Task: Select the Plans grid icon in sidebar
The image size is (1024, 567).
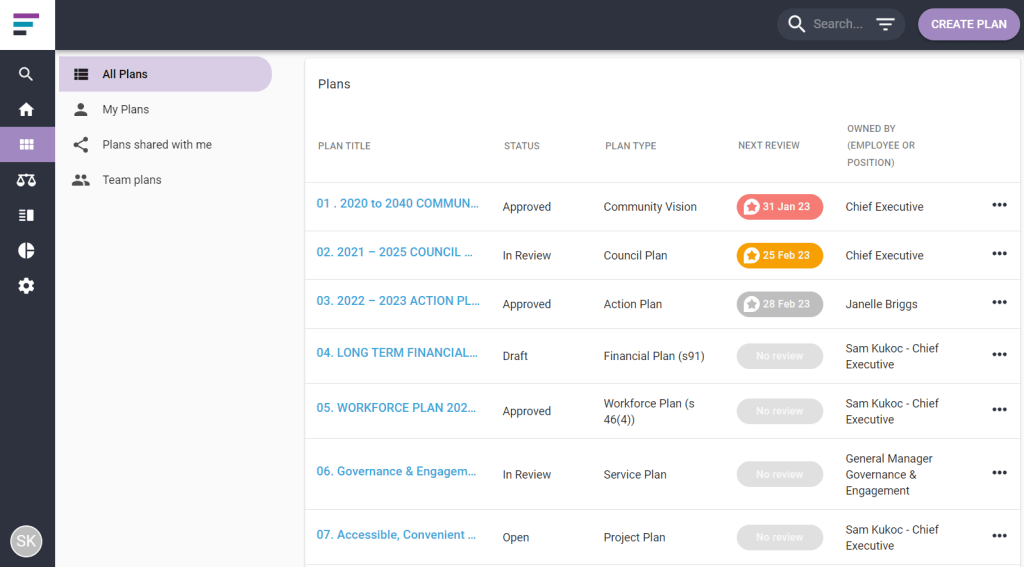Action: 26,144
